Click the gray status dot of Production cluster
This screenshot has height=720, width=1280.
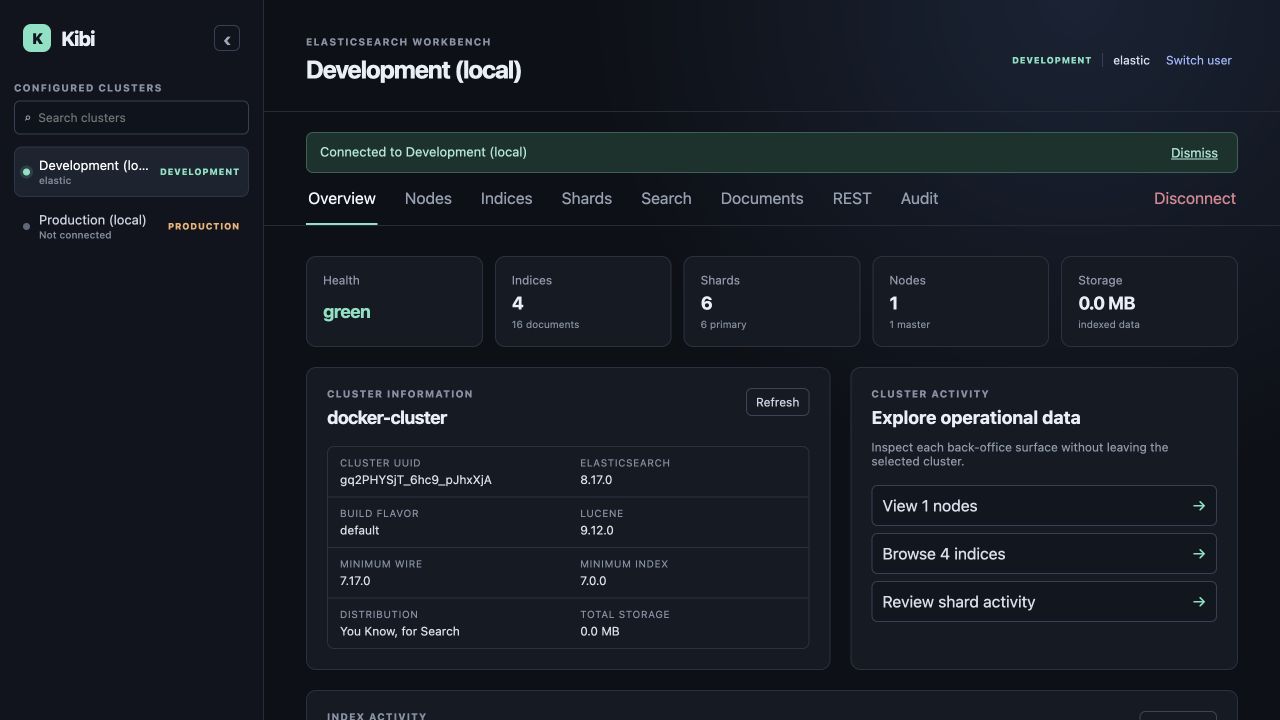point(27,227)
